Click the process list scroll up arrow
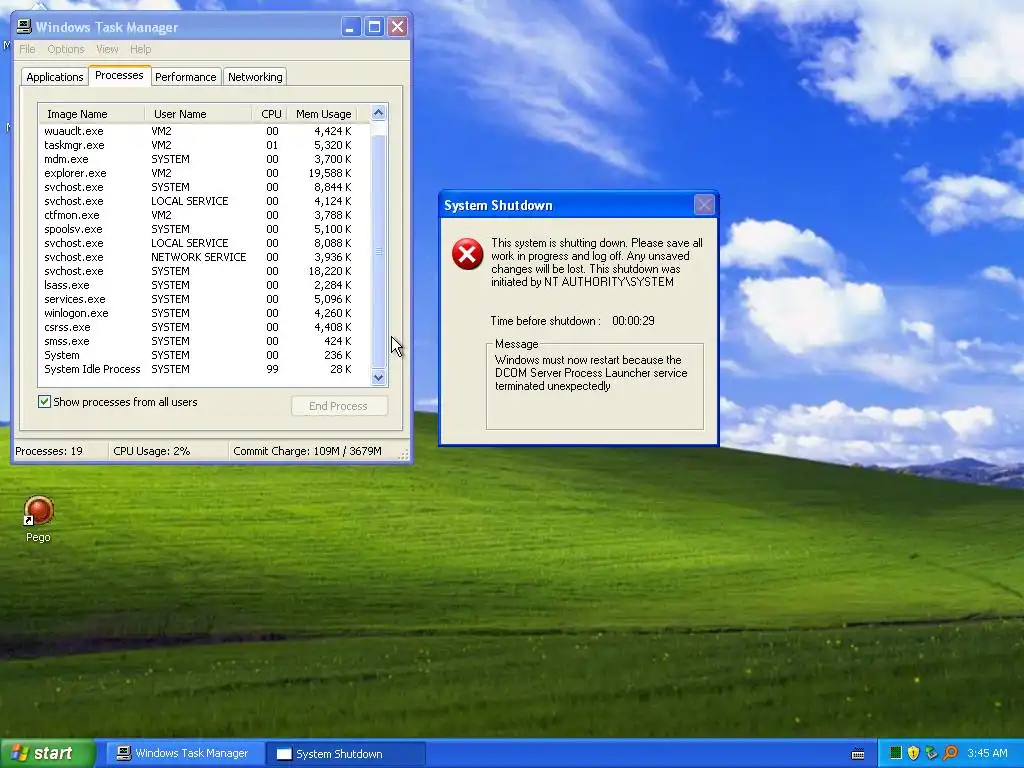This screenshot has height=768, width=1024. [379, 112]
